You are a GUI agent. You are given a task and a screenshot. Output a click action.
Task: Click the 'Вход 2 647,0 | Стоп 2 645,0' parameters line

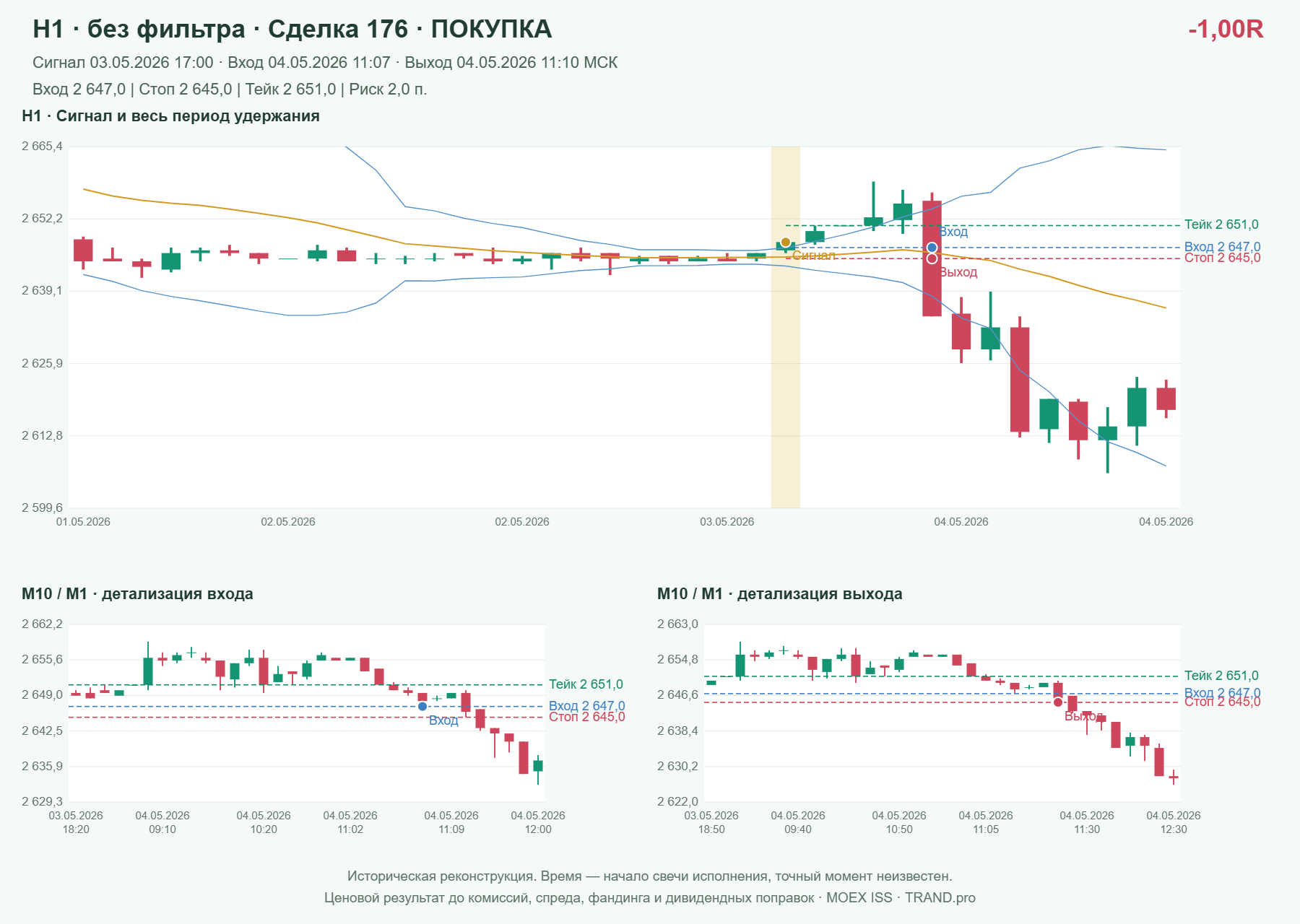click(230, 90)
